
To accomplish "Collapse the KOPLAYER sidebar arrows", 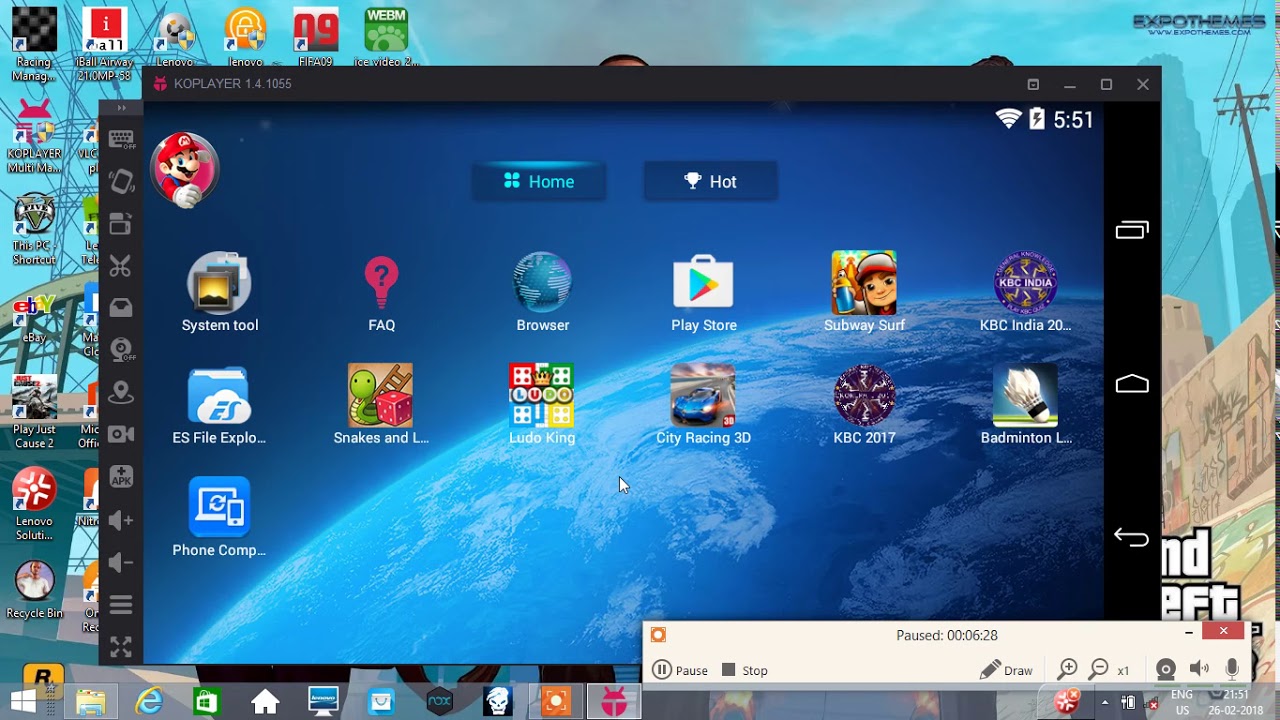I will 121,108.
